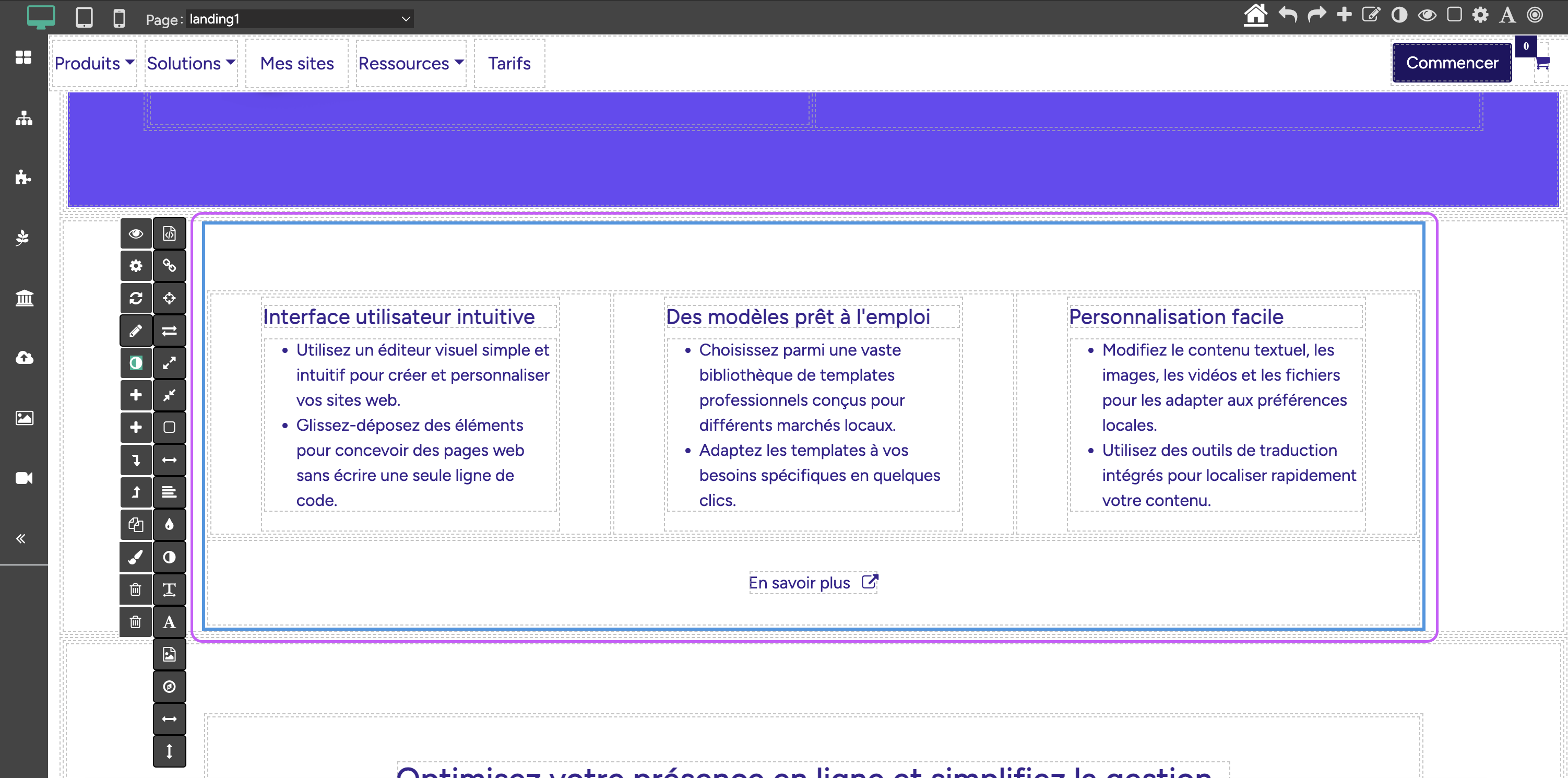
Task: Click the home icon in top toolbar
Action: coord(1255,15)
